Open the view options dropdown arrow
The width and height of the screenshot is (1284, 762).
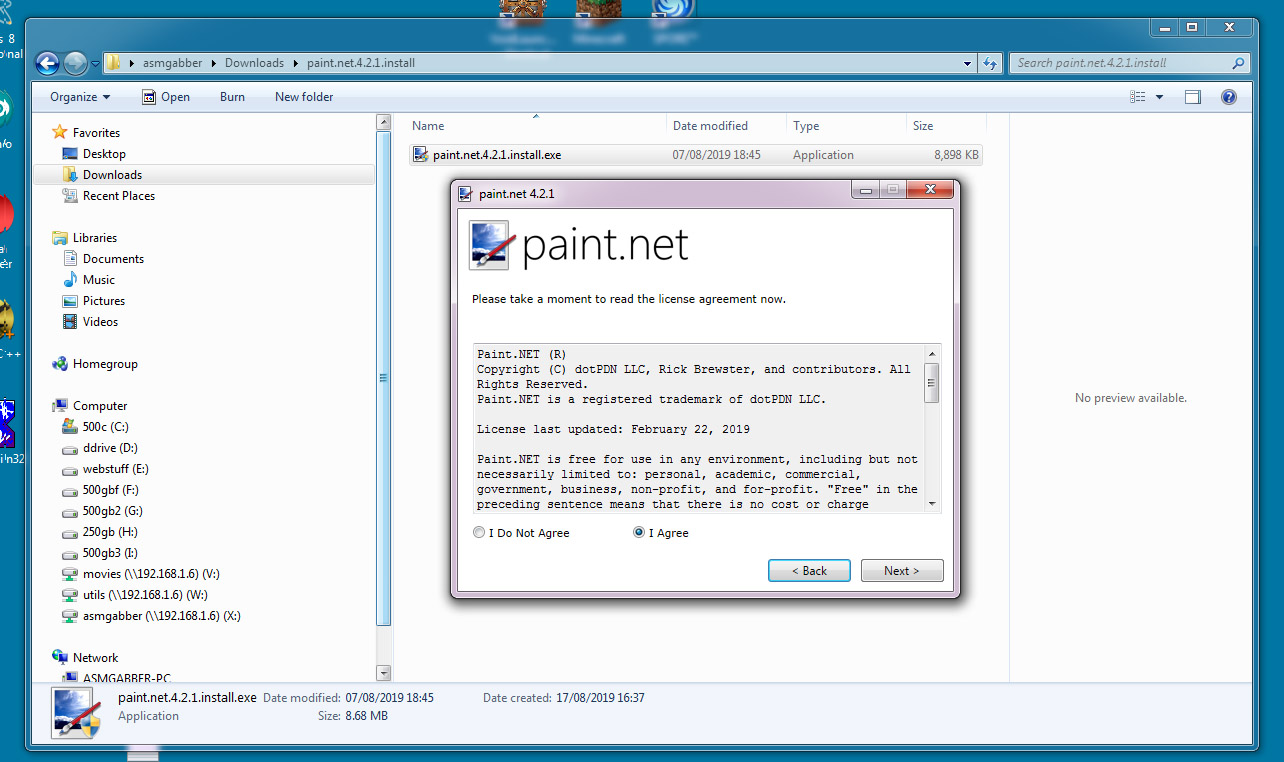pos(1159,97)
